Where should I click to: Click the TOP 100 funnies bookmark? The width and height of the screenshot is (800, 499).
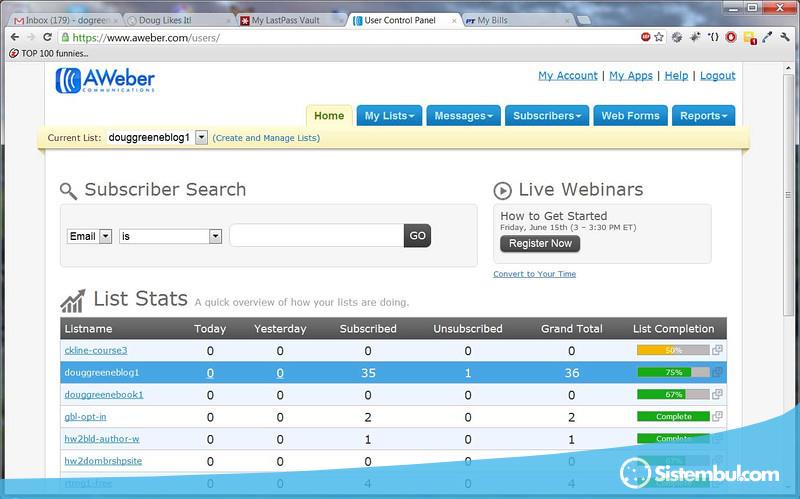[x=49, y=53]
